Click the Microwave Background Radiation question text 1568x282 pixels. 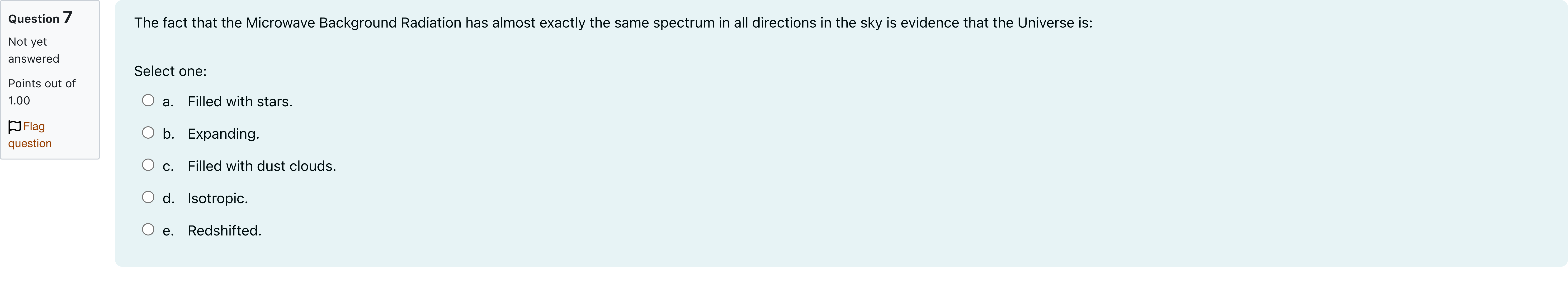613,23
